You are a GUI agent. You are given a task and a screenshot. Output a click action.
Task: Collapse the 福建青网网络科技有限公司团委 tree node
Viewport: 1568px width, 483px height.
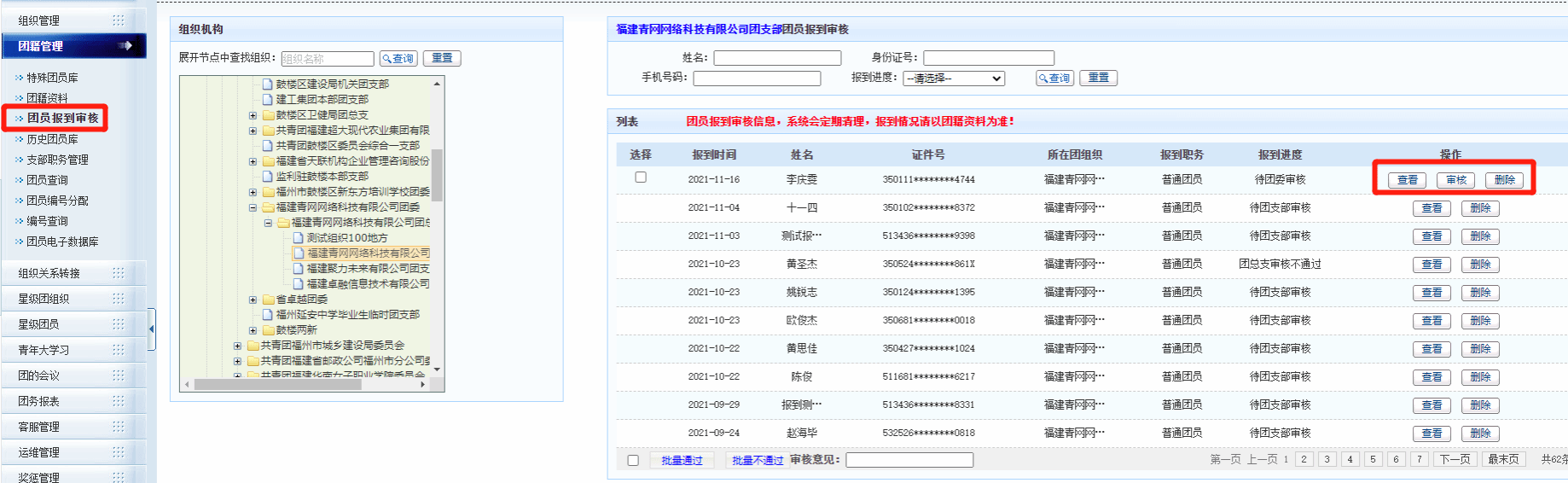click(253, 207)
